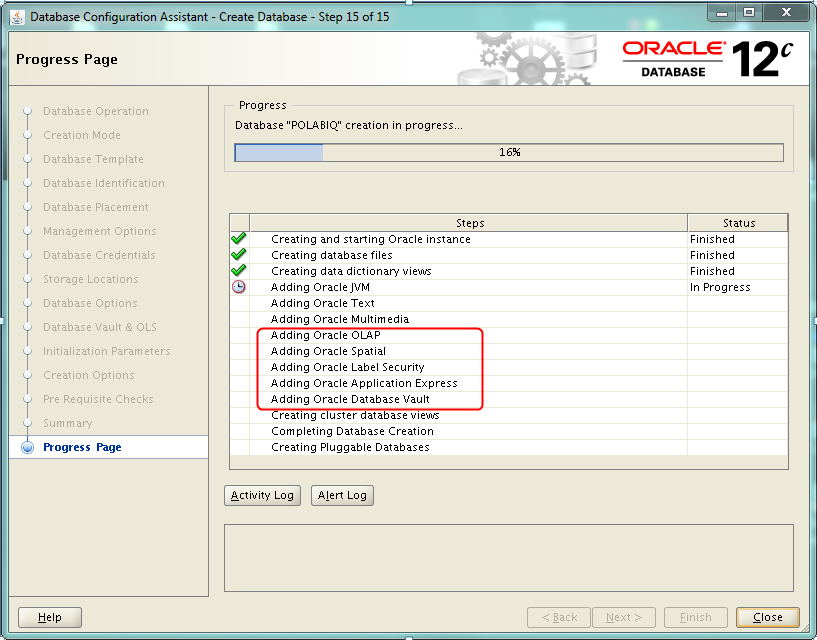This screenshot has height=640, width=817.
Task: Maximize the Database Configuration Assistant window
Action: [x=749, y=13]
